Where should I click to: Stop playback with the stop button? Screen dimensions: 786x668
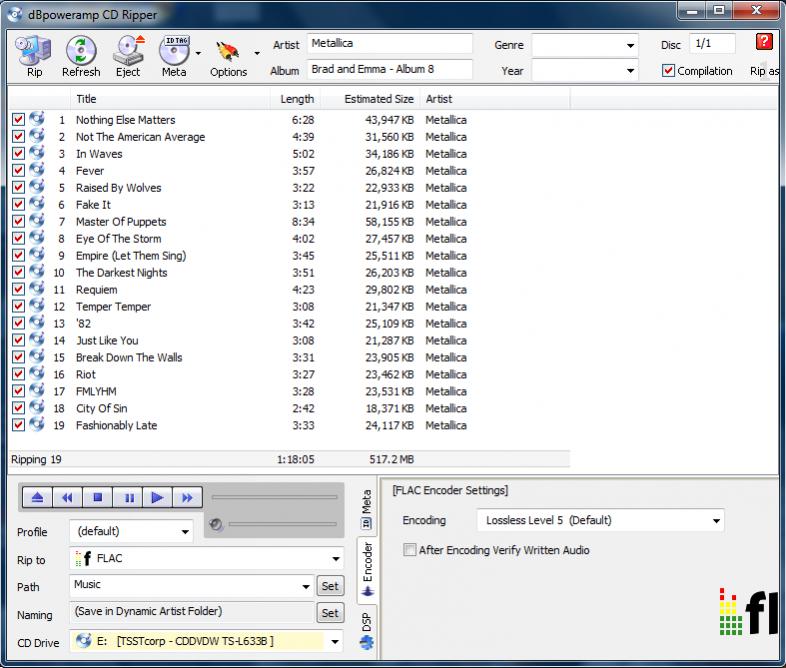pyautogui.click(x=98, y=497)
